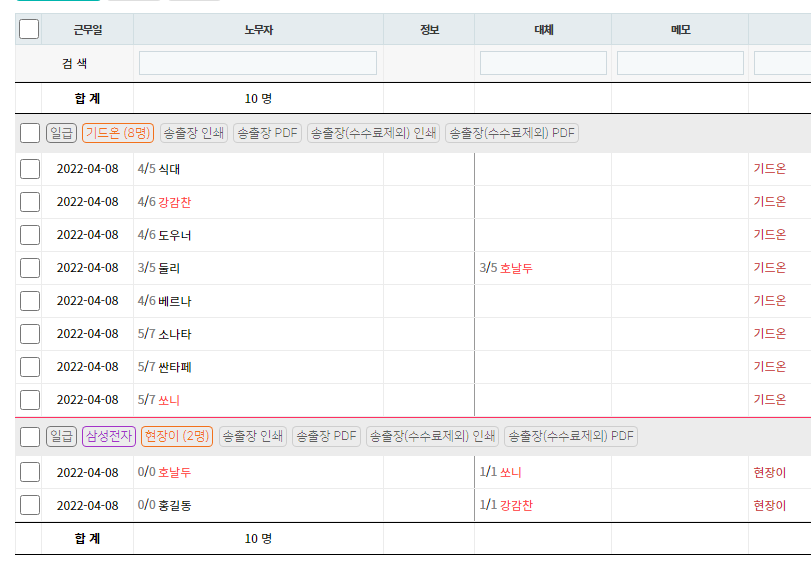
Task: Sort by the 근무일 column header
Action: pyautogui.click(x=88, y=30)
